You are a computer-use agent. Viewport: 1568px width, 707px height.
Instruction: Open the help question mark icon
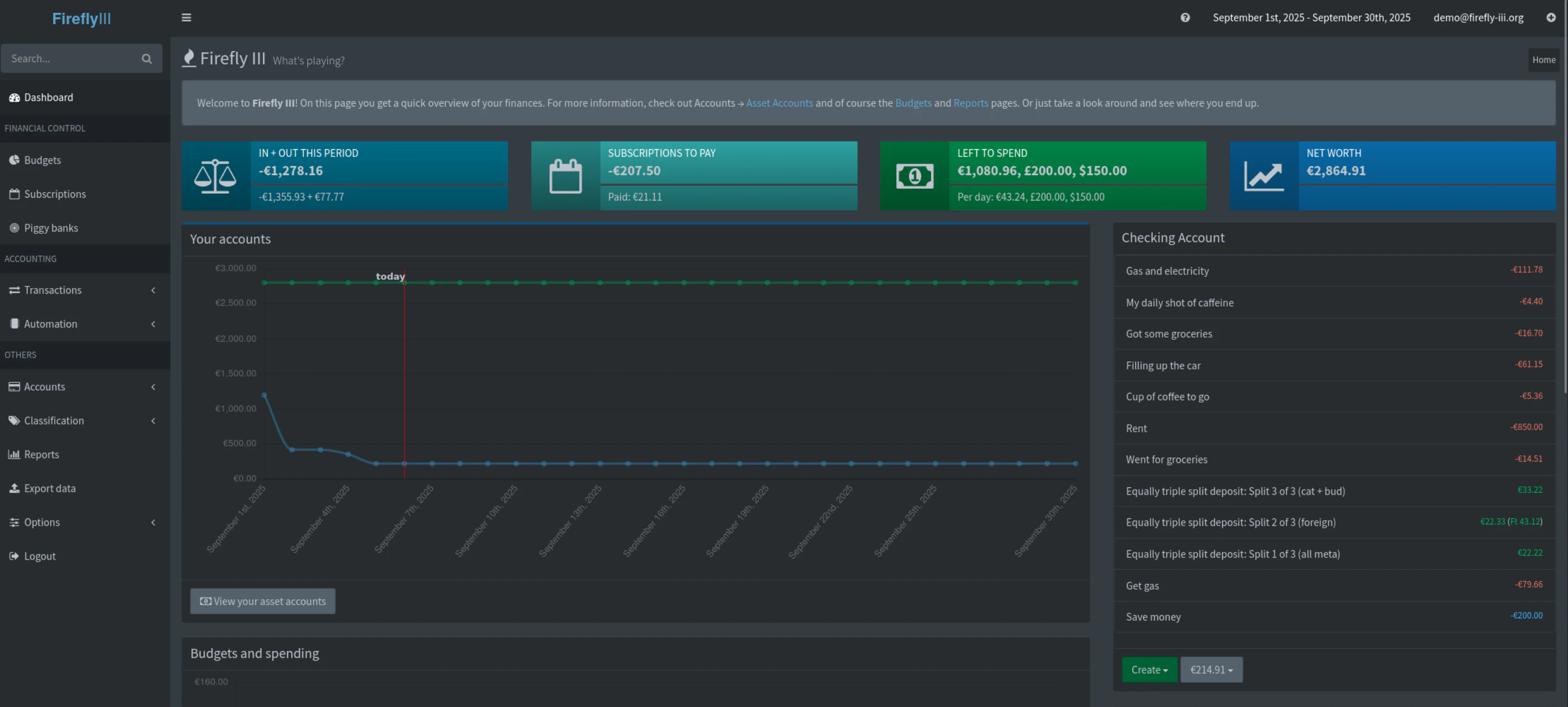click(1184, 18)
